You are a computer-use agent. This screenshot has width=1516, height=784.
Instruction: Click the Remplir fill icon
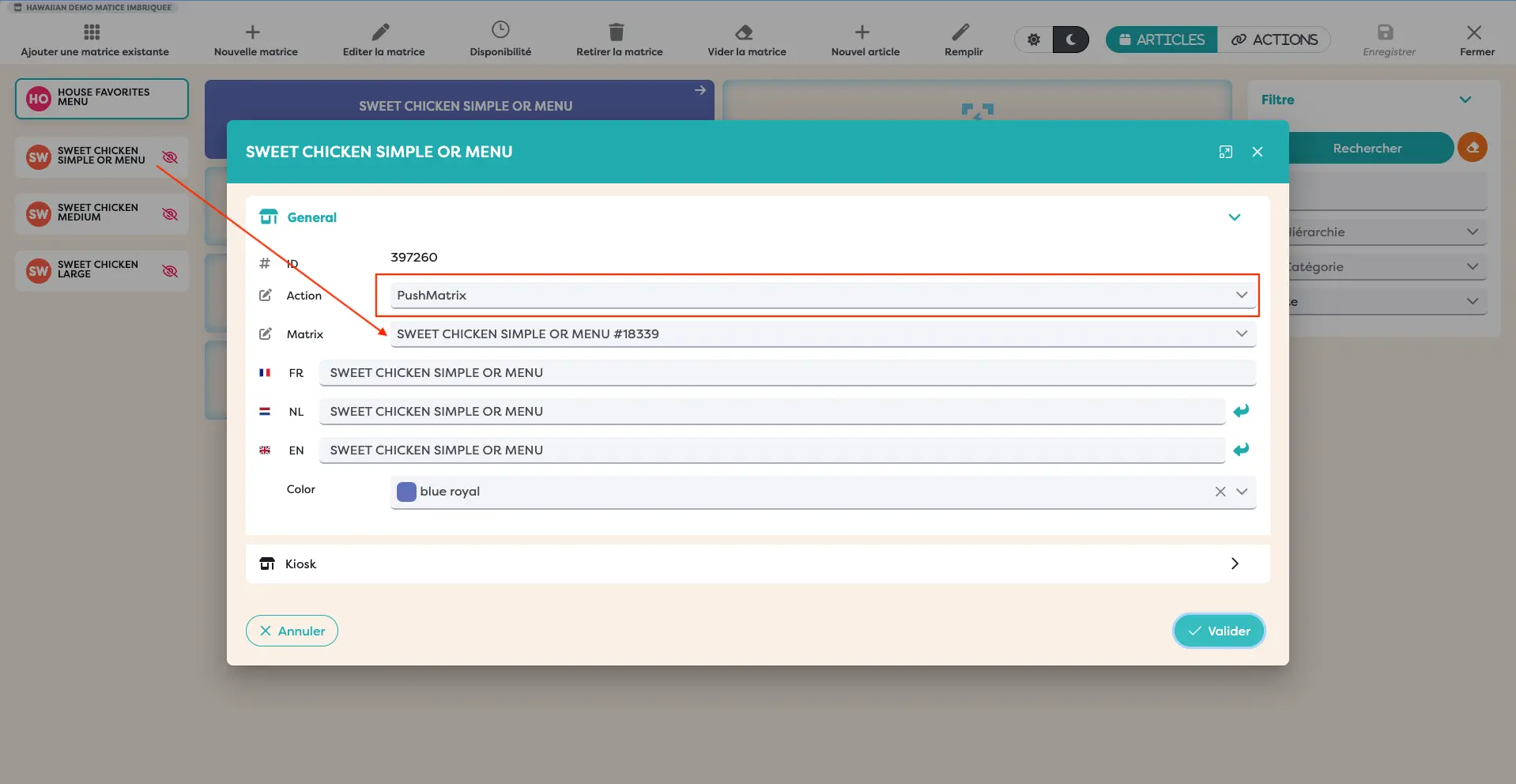click(x=960, y=32)
